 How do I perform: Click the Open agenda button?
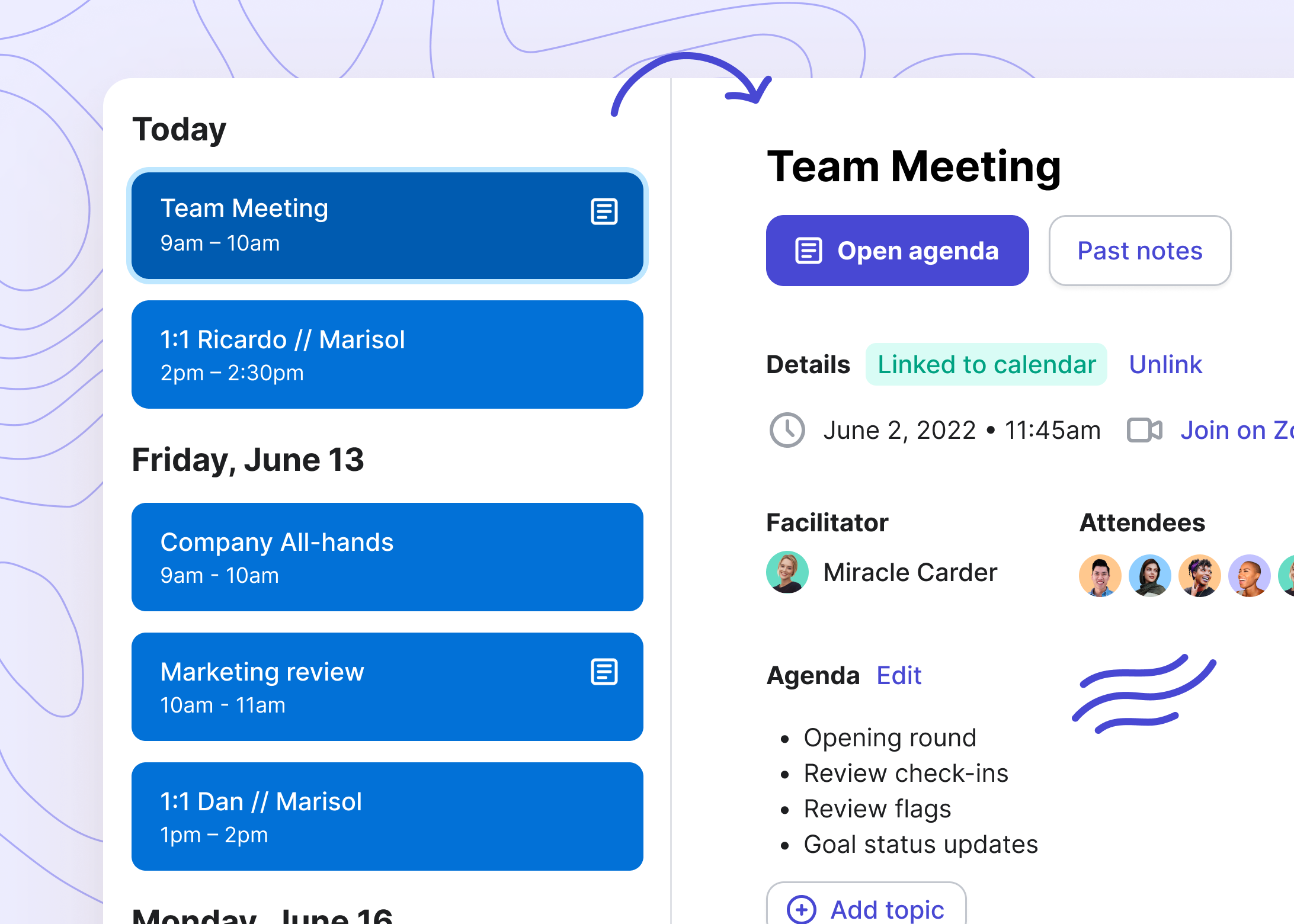pos(897,251)
